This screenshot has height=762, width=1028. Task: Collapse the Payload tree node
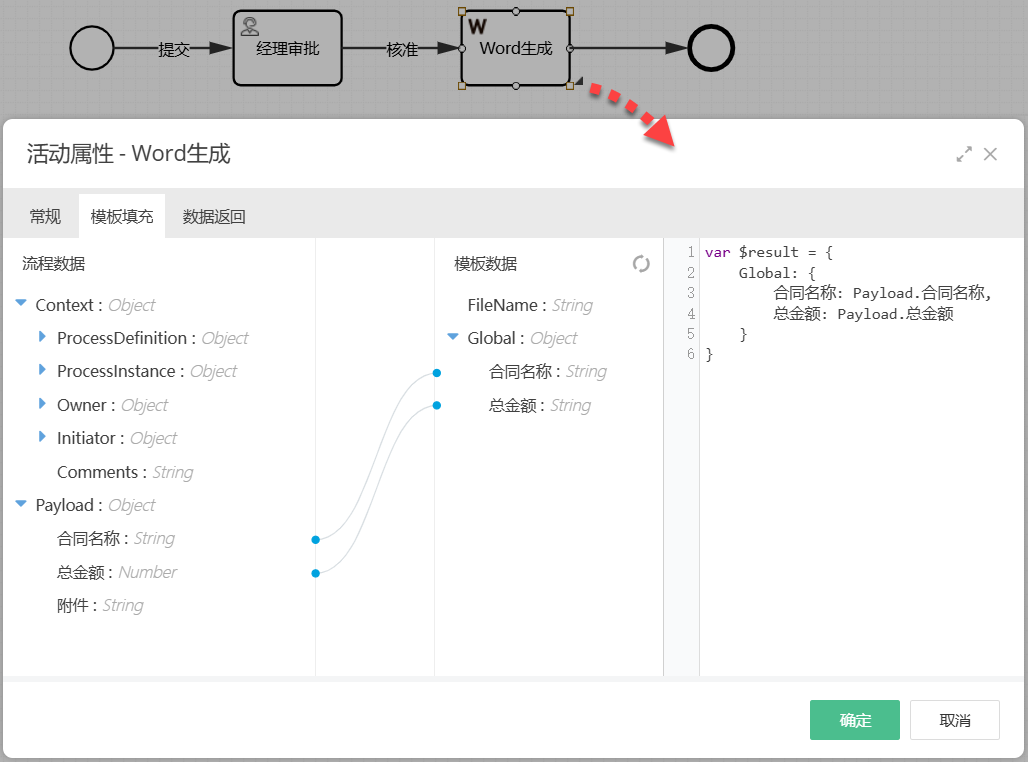click(21, 505)
